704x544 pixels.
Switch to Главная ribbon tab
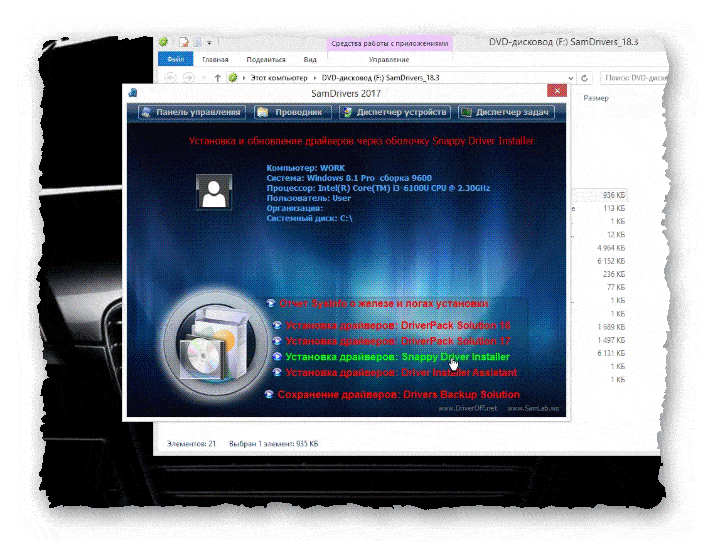(x=215, y=59)
